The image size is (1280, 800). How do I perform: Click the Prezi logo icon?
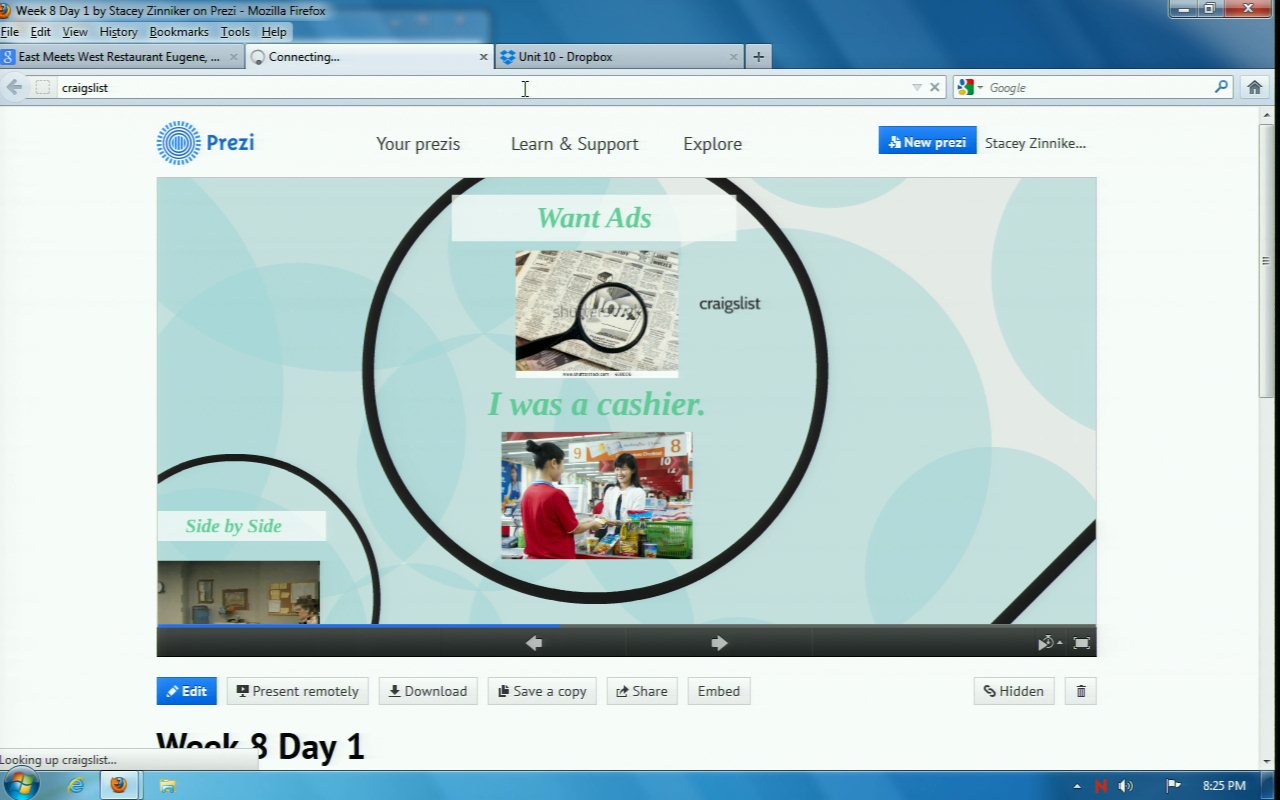pos(179,143)
